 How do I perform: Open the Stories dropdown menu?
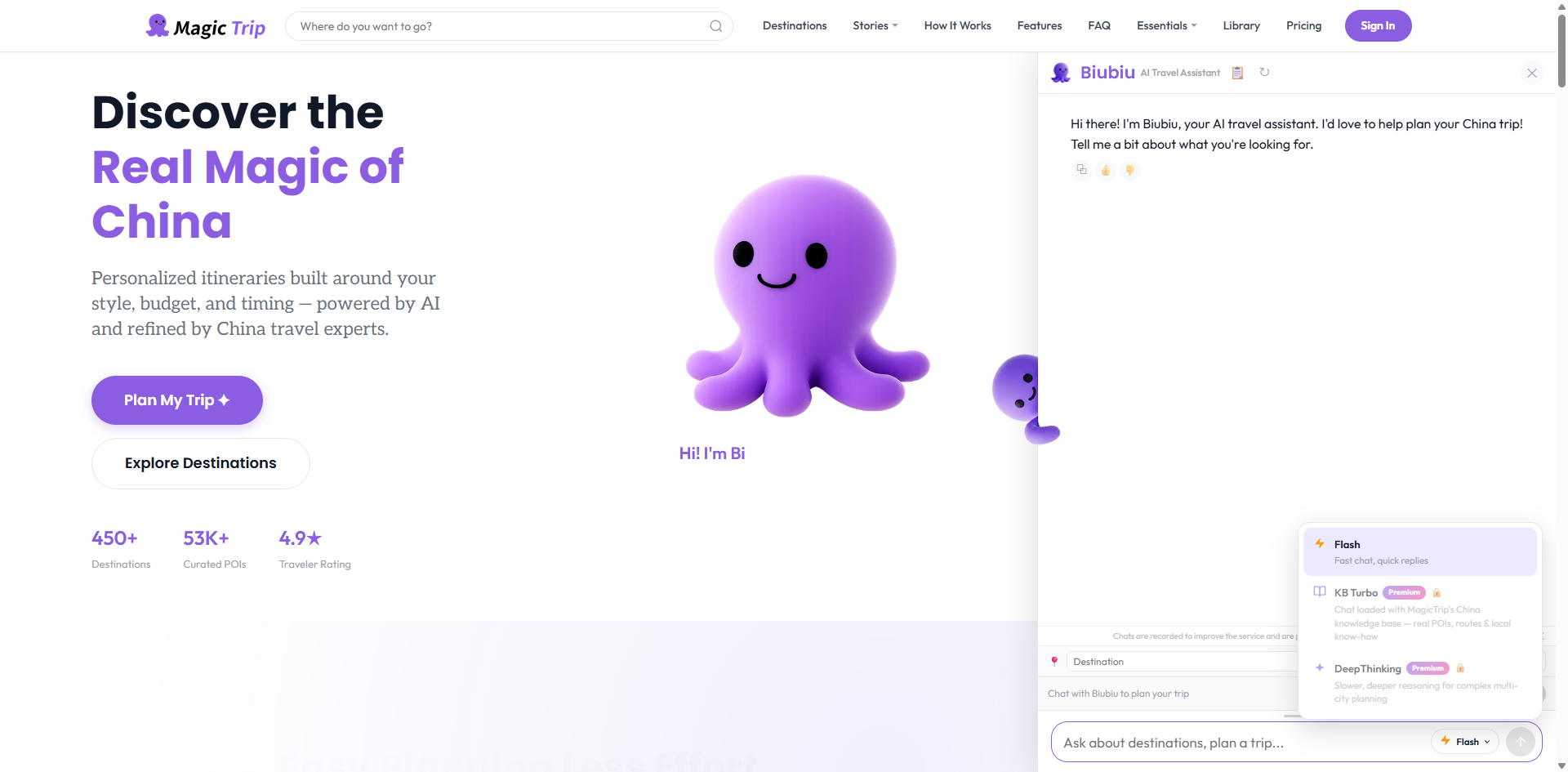click(x=875, y=26)
